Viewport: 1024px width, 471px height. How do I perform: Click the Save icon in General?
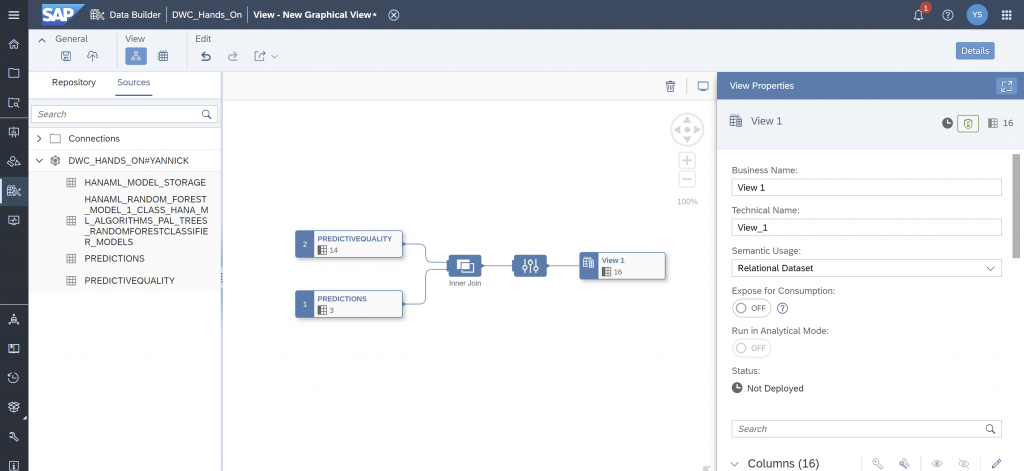click(x=66, y=56)
